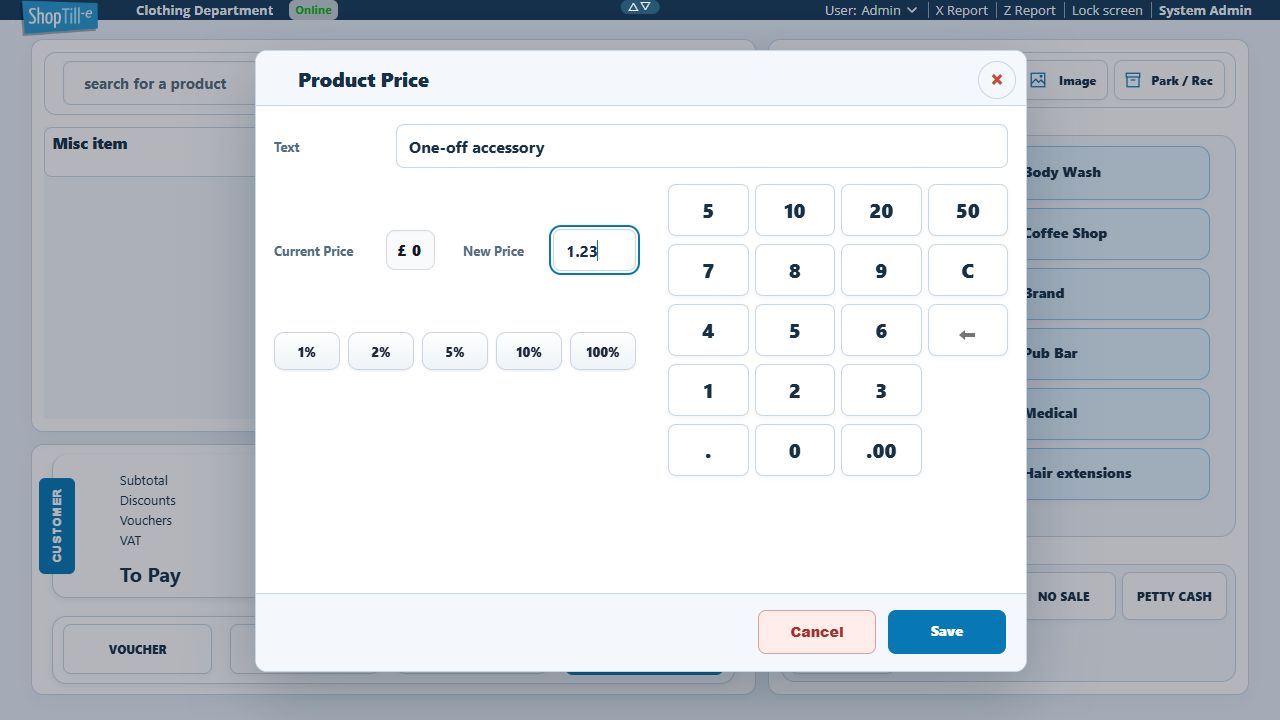Close the Product Price dialog with X
Screen dimensions: 1280x720
(x=996, y=80)
